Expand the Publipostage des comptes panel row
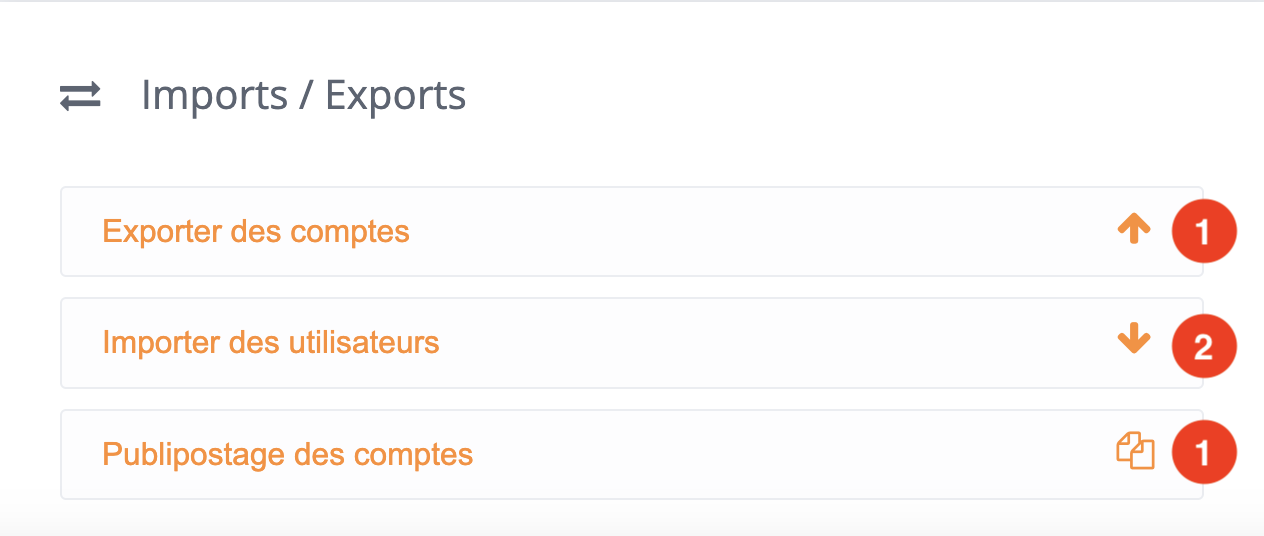Screen dimensions: 1264x536 tap(632, 454)
